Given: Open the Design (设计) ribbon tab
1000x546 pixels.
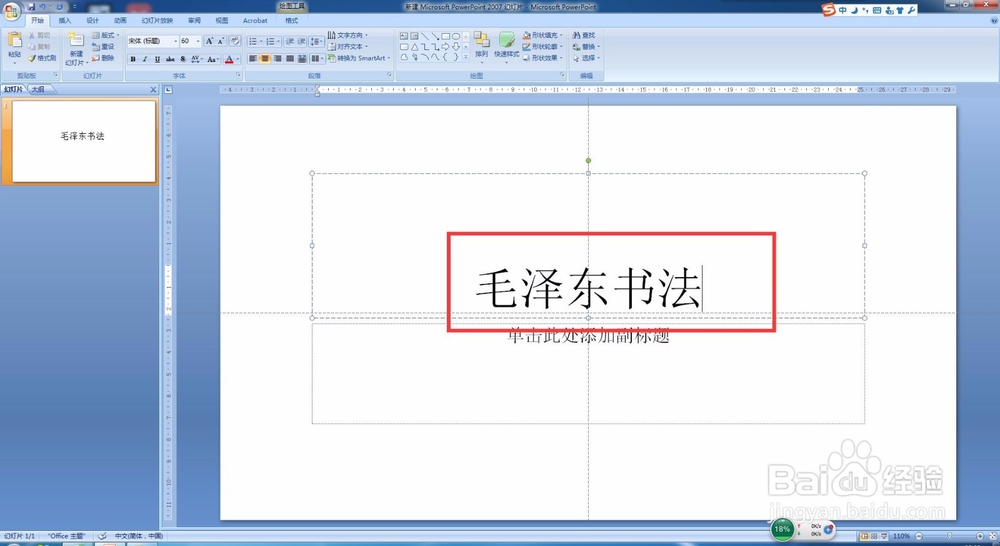Looking at the screenshot, I should tap(92, 20).
